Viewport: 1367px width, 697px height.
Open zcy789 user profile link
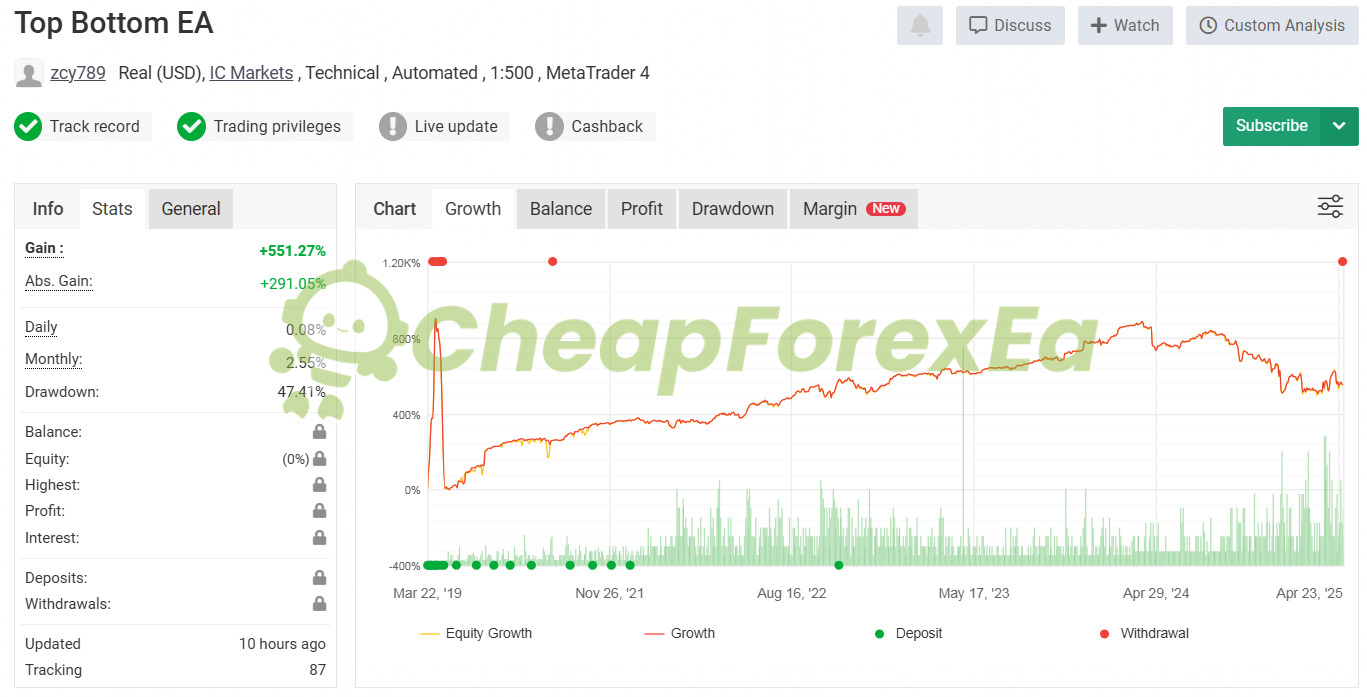[x=78, y=73]
